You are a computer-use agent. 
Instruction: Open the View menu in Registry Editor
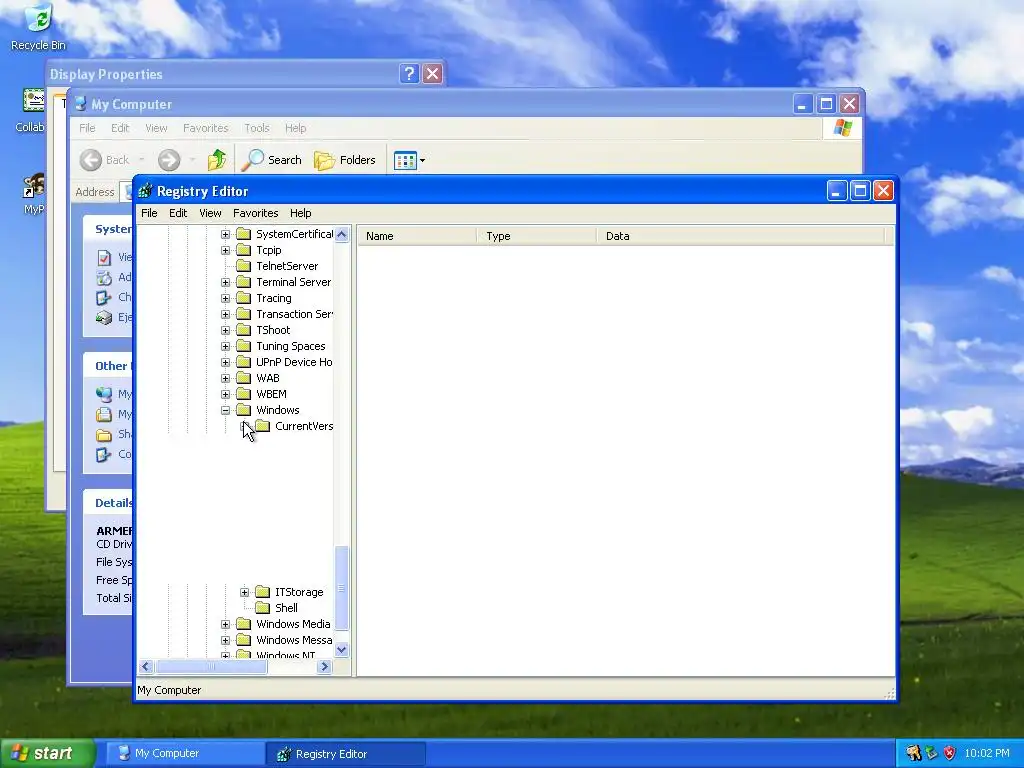pyautogui.click(x=210, y=213)
